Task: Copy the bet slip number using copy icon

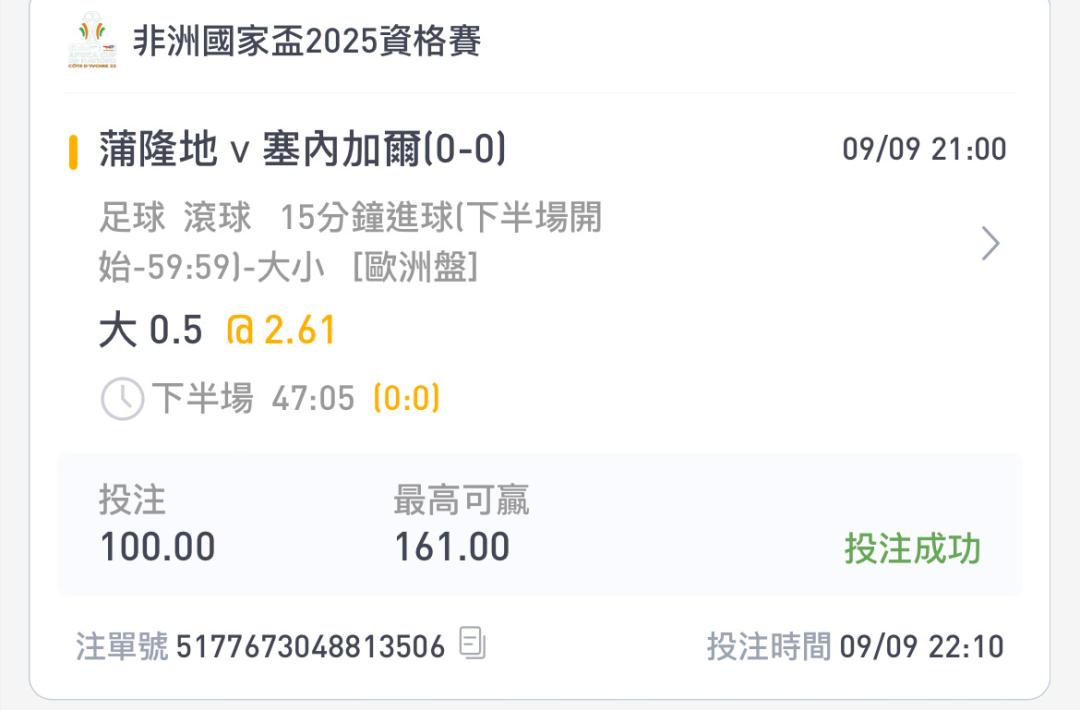Action: 472,643
